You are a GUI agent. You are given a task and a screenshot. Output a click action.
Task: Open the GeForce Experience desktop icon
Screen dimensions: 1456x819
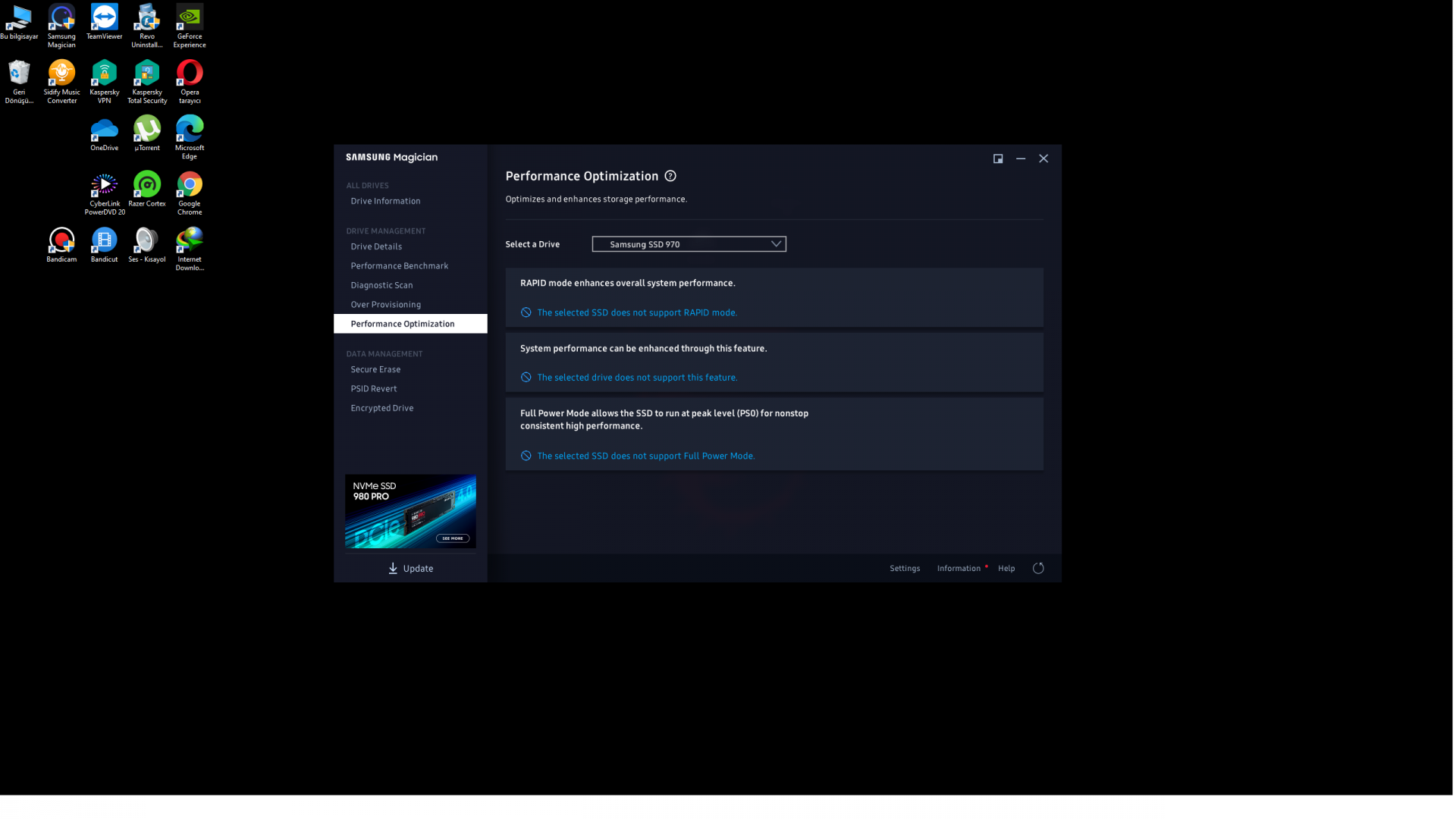tap(190, 22)
